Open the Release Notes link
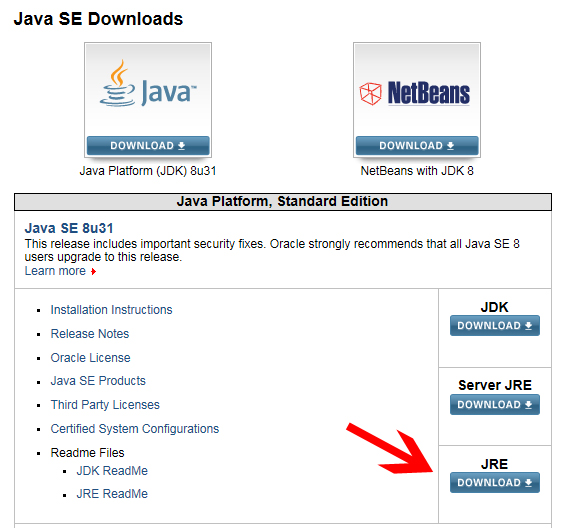562x528 pixels. coord(90,334)
